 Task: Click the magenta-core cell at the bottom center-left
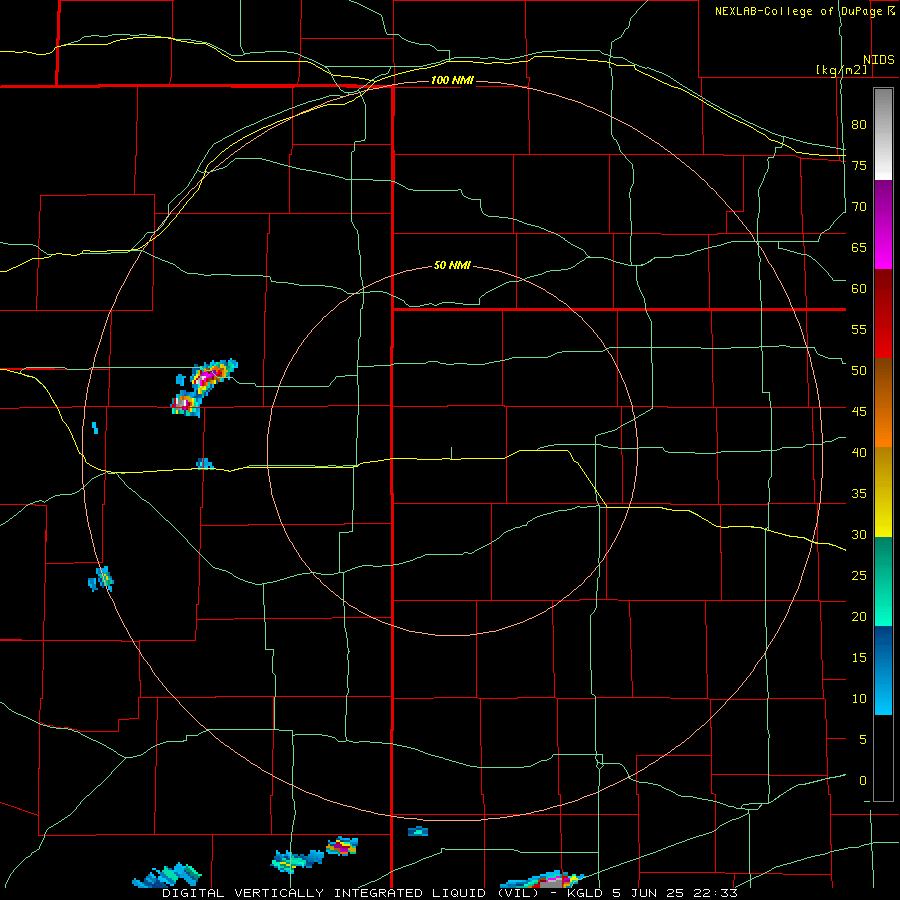[x=342, y=846]
